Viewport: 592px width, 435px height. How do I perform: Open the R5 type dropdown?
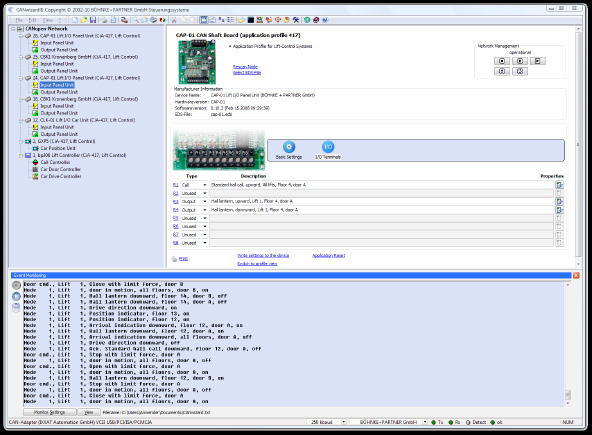(205, 218)
